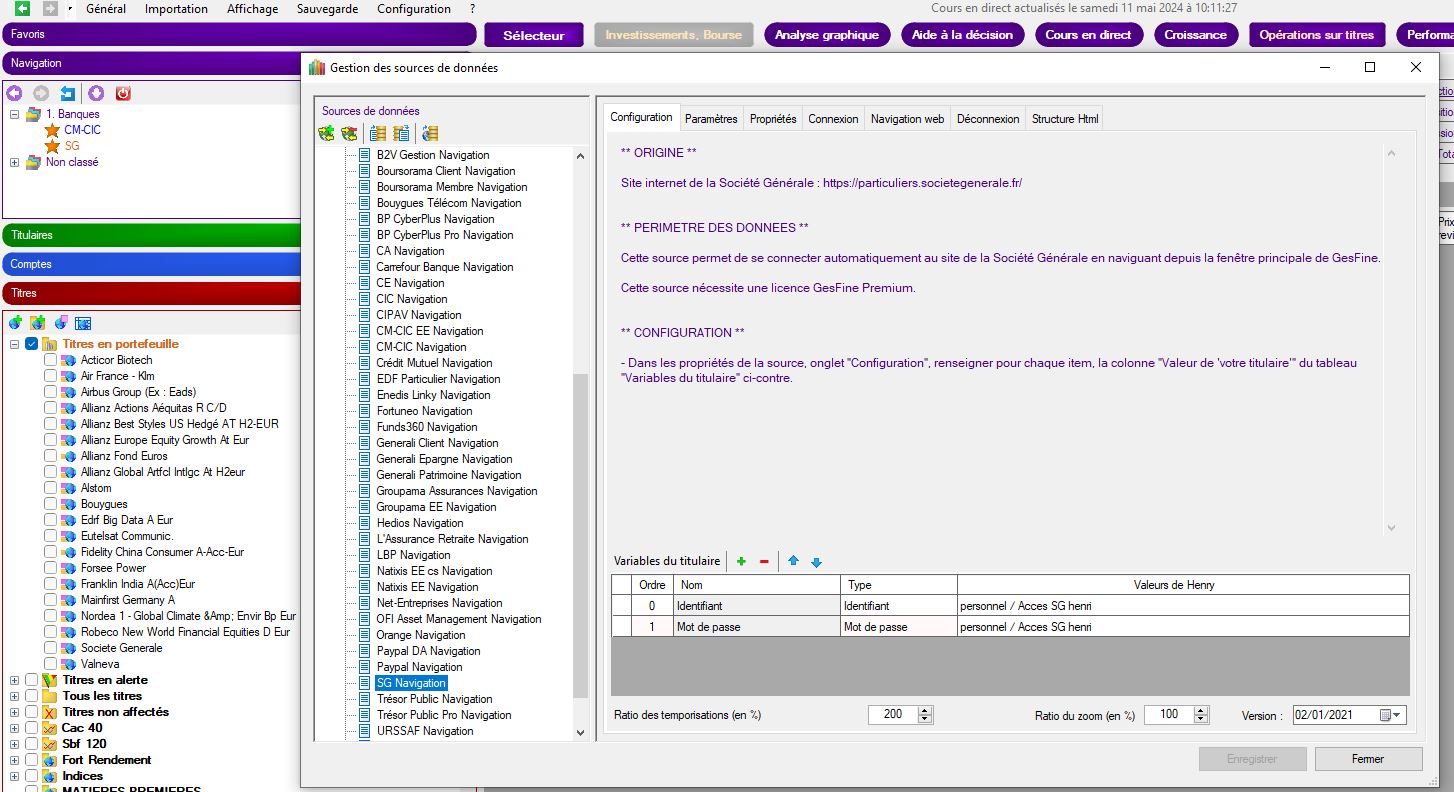Click the red power icon in Navigation
This screenshot has height=792, width=1454.
tap(123, 93)
